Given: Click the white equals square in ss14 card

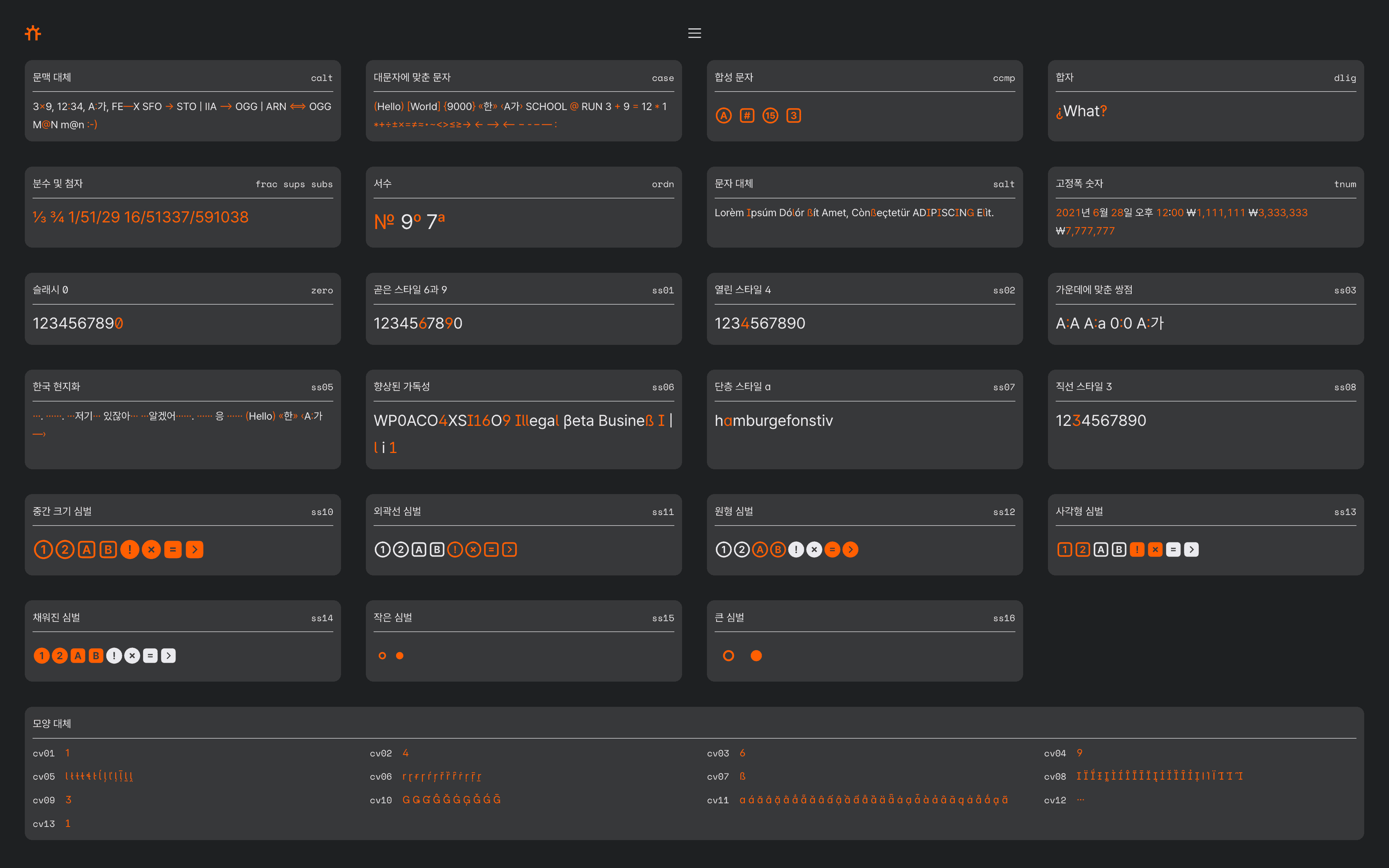Looking at the screenshot, I should 150,656.
